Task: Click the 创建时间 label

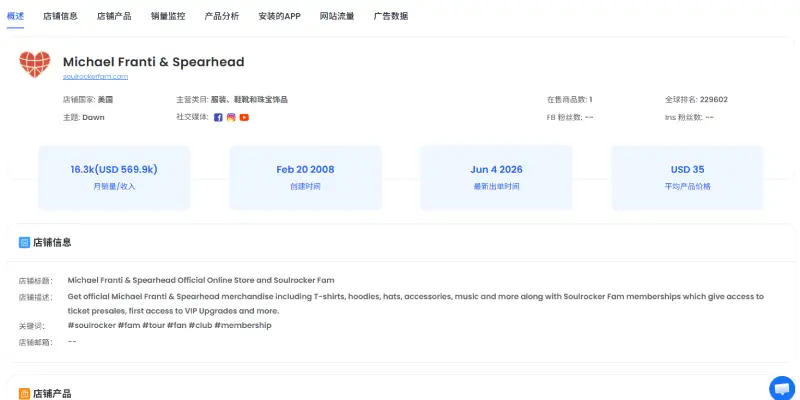Action: 305,187
